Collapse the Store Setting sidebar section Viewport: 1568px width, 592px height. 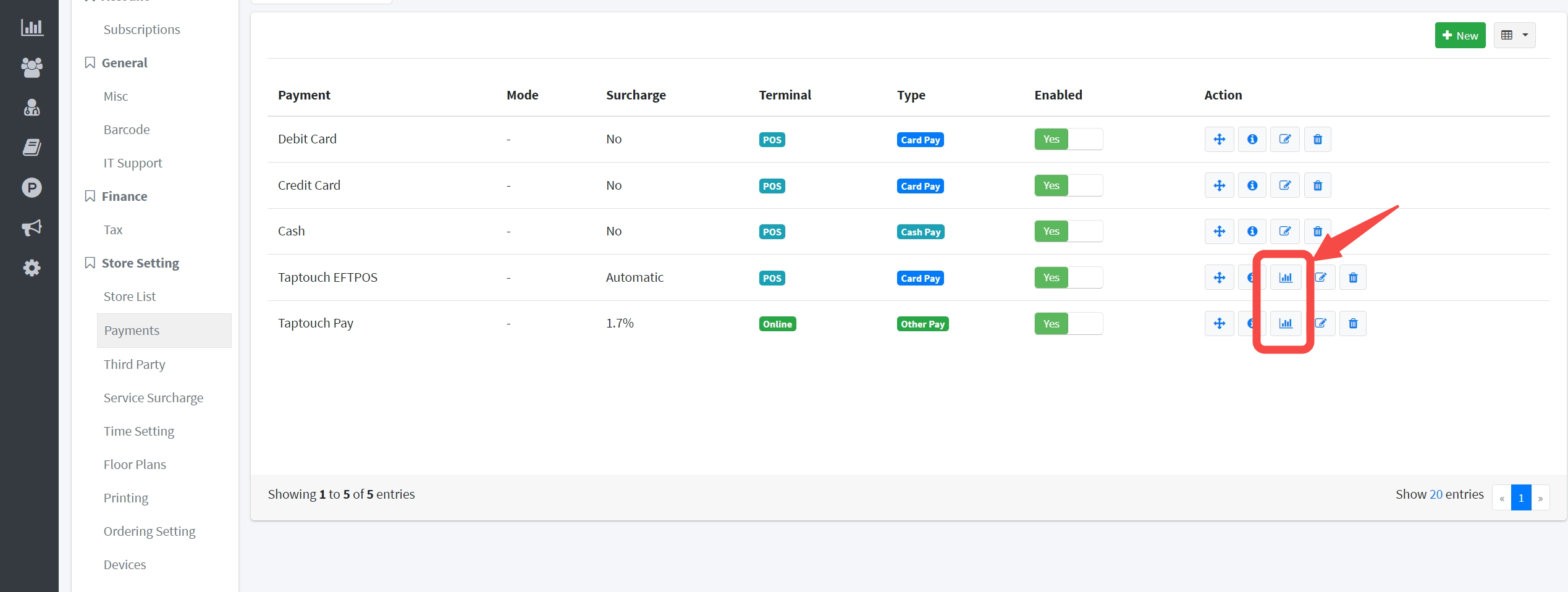tap(140, 263)
